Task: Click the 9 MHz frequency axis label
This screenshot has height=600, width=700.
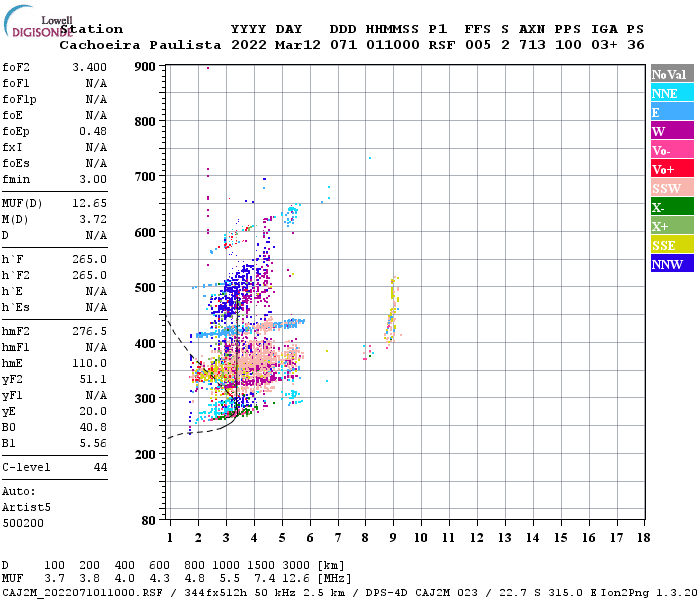Action: click(393, 538)
